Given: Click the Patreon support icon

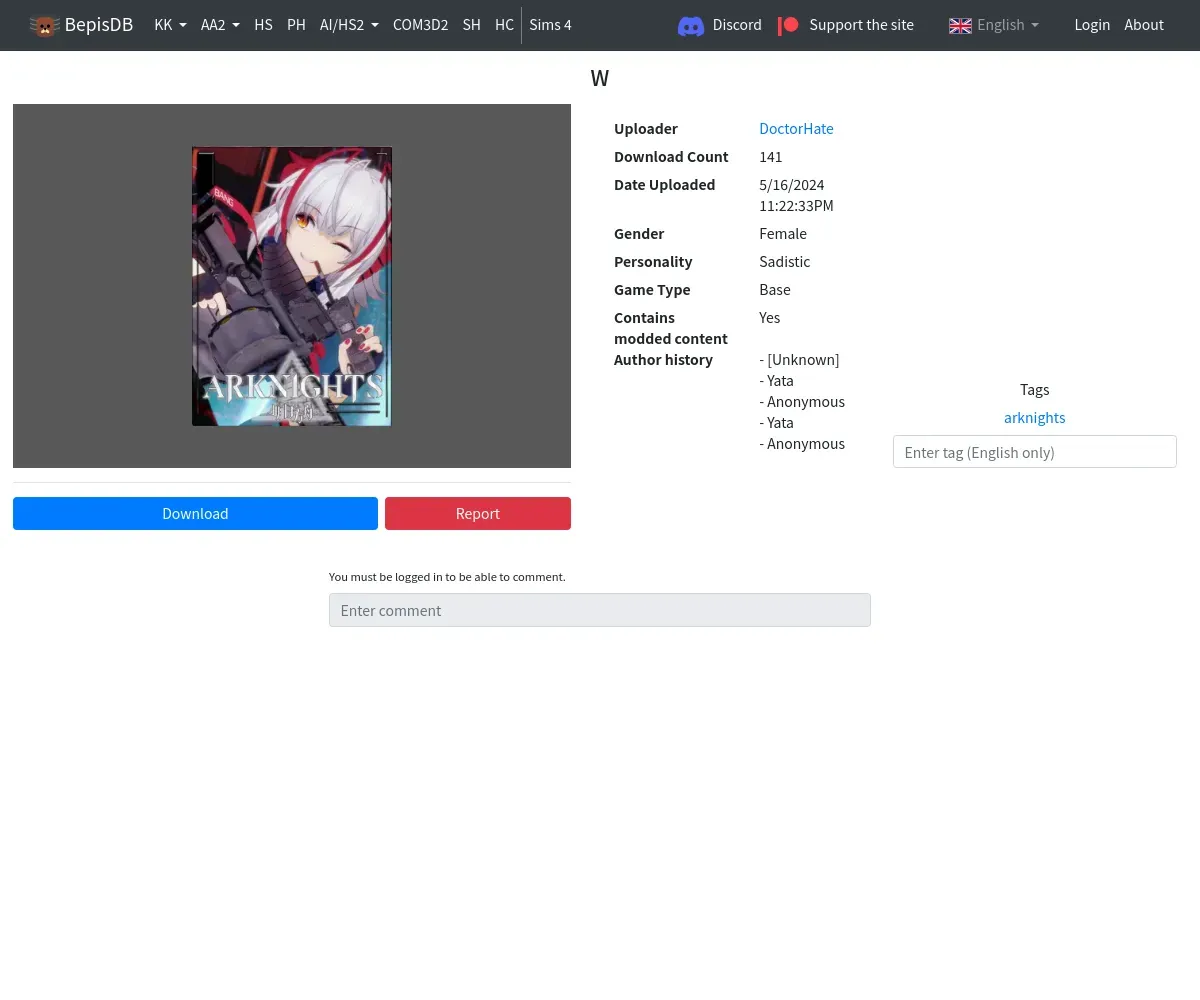Looking at the screenshot, I should tap(788, 25).
